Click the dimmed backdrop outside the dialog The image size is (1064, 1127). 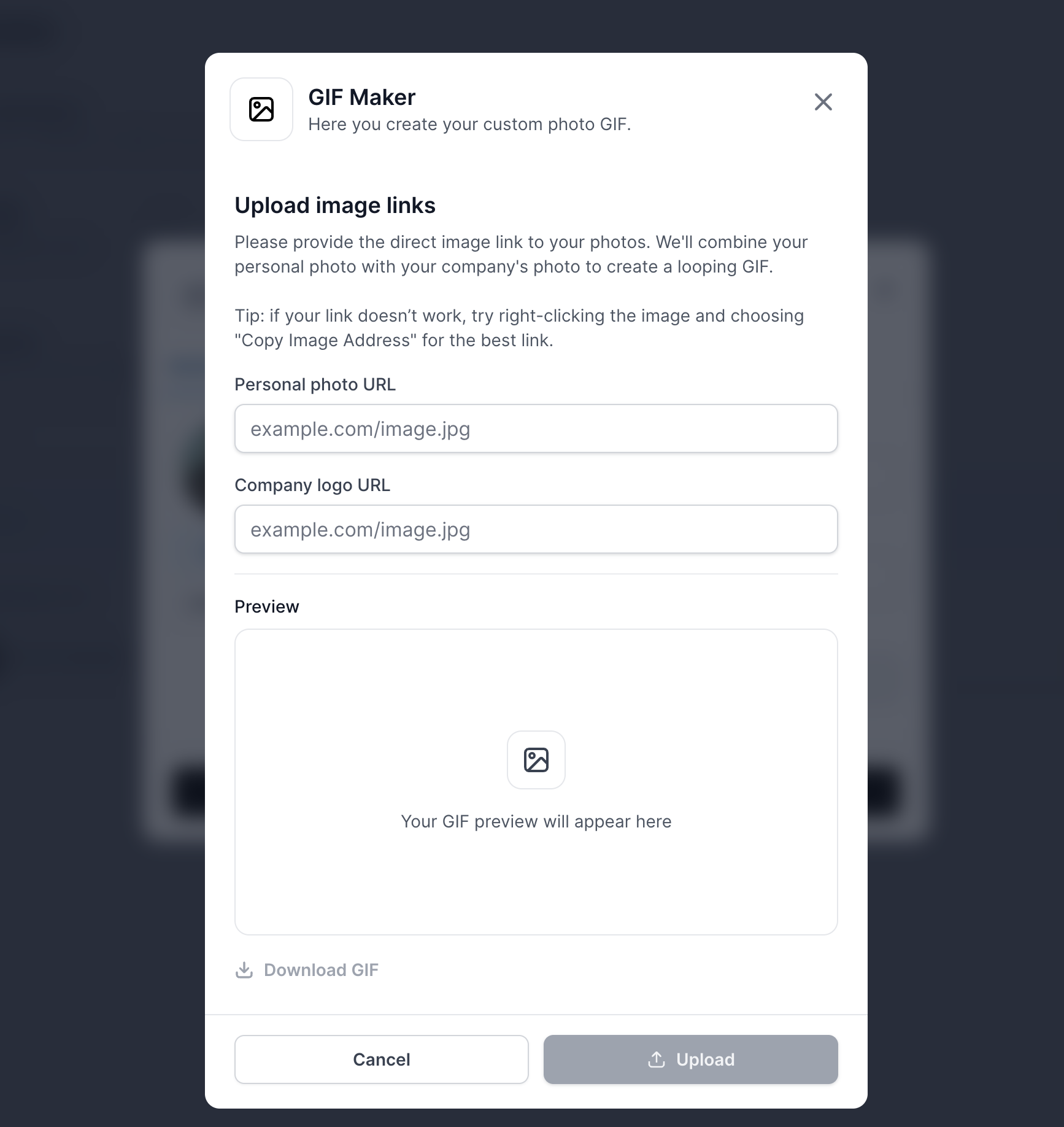[x=98, y=552]
